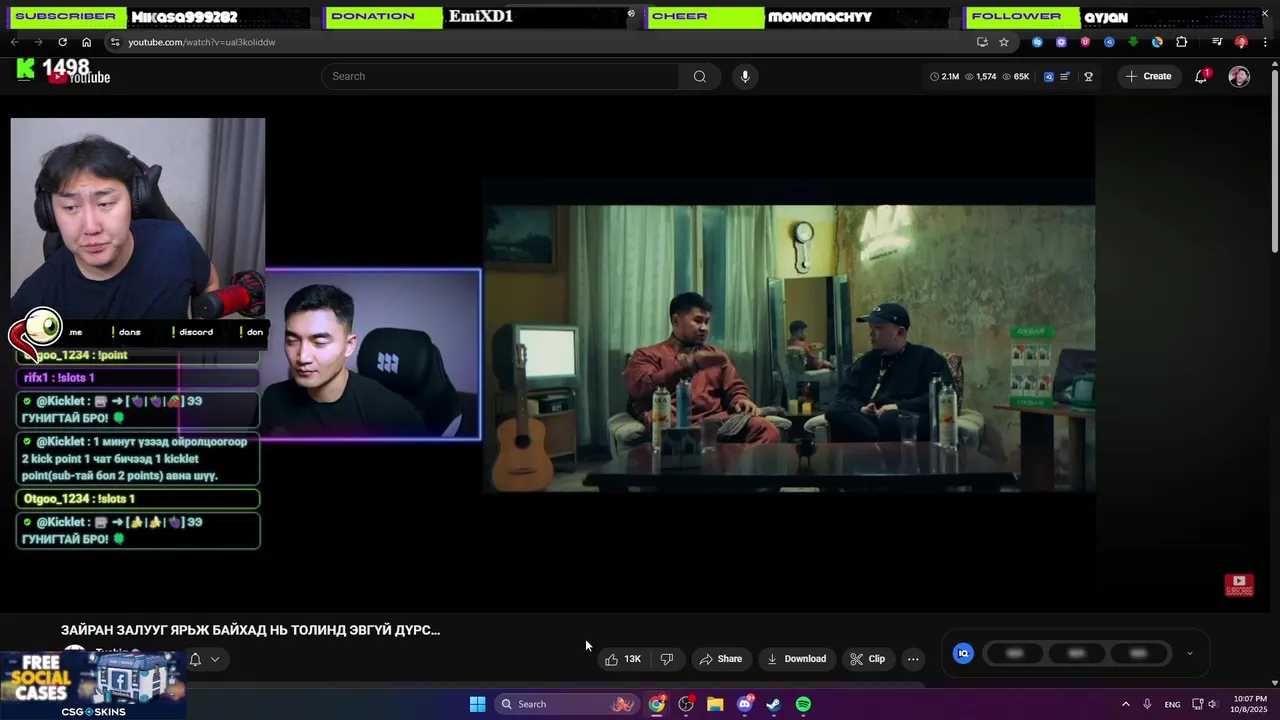Focus the YouTube search box
This screenshot has height=720, width=1280.
[500, 76]
